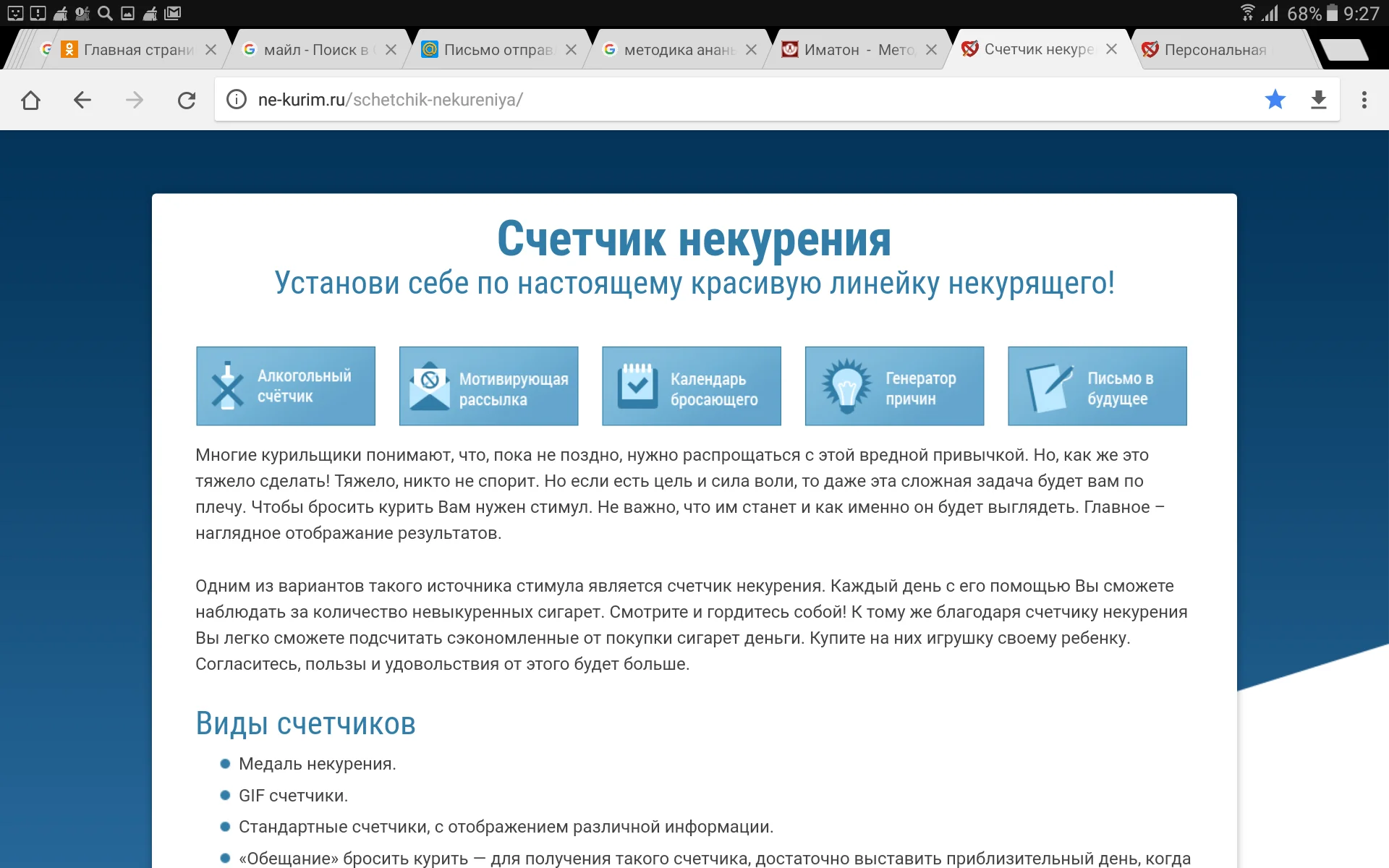Open downloads via the download arrow icon
This screenshot has width=1389, height=868.
point(1319,99)
